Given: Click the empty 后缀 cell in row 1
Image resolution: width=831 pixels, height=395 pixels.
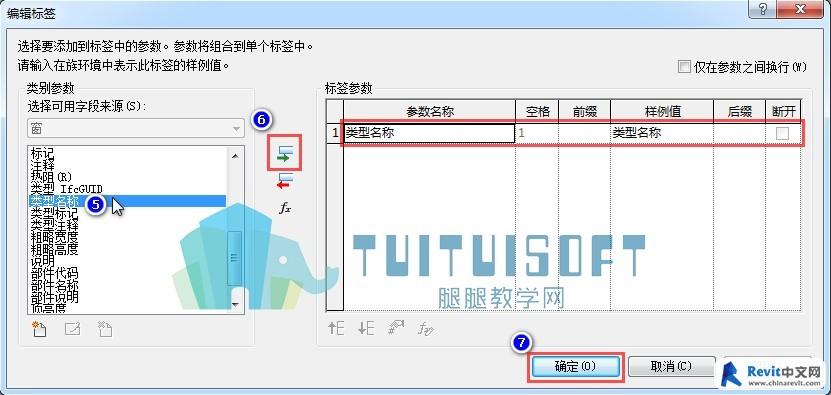Looking at the screenshot, I should click(740, 133).
